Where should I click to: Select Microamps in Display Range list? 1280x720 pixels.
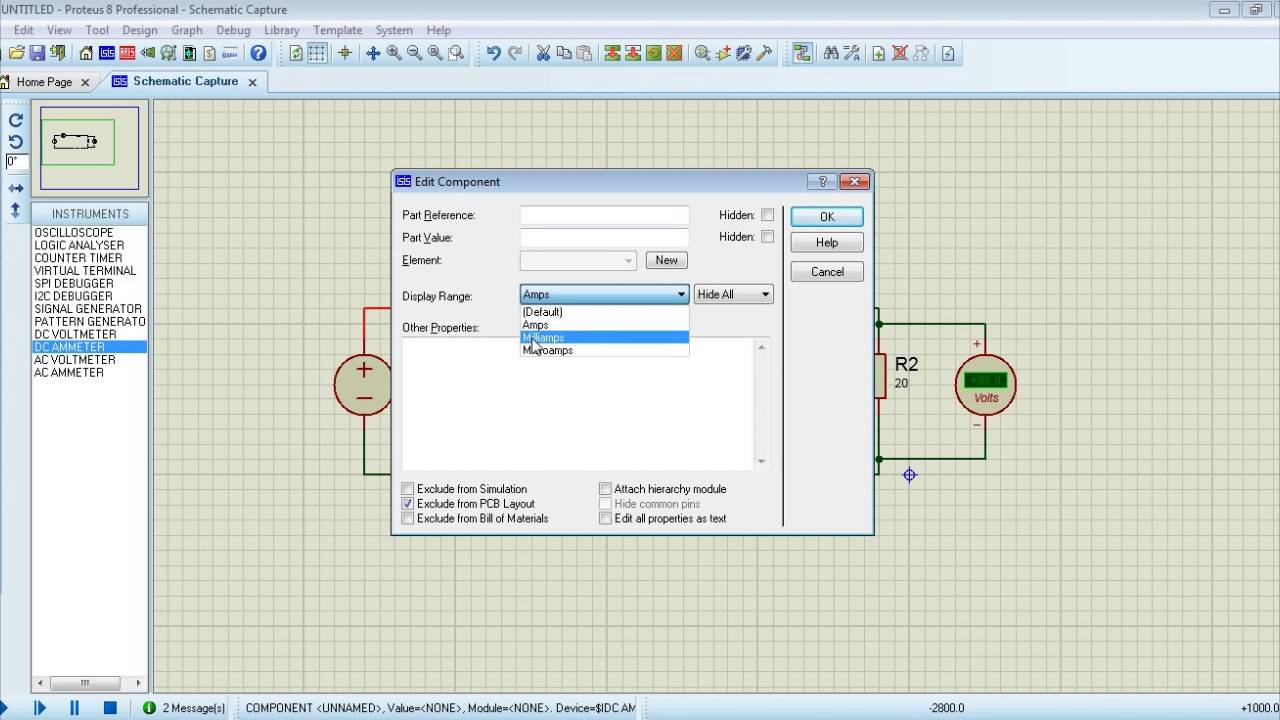pos(605,351)
